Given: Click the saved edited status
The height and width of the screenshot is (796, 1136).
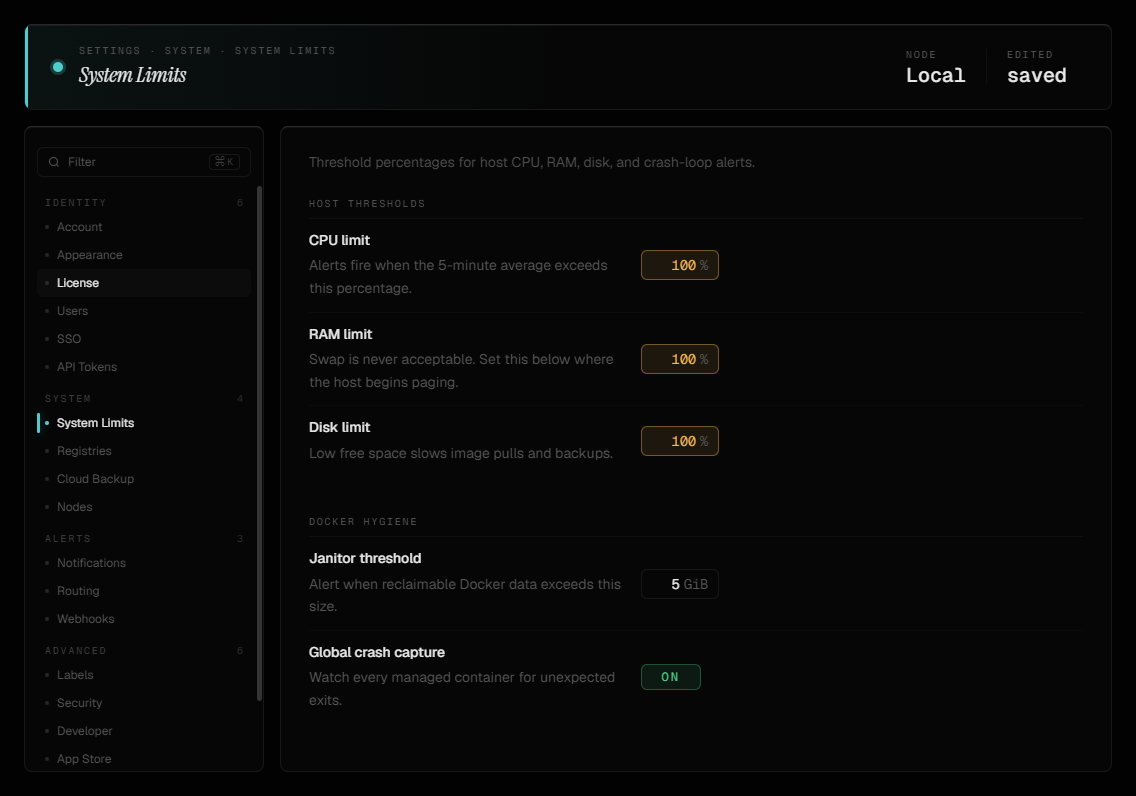Looking at the screenshot, I should (x=1037, y=75).
